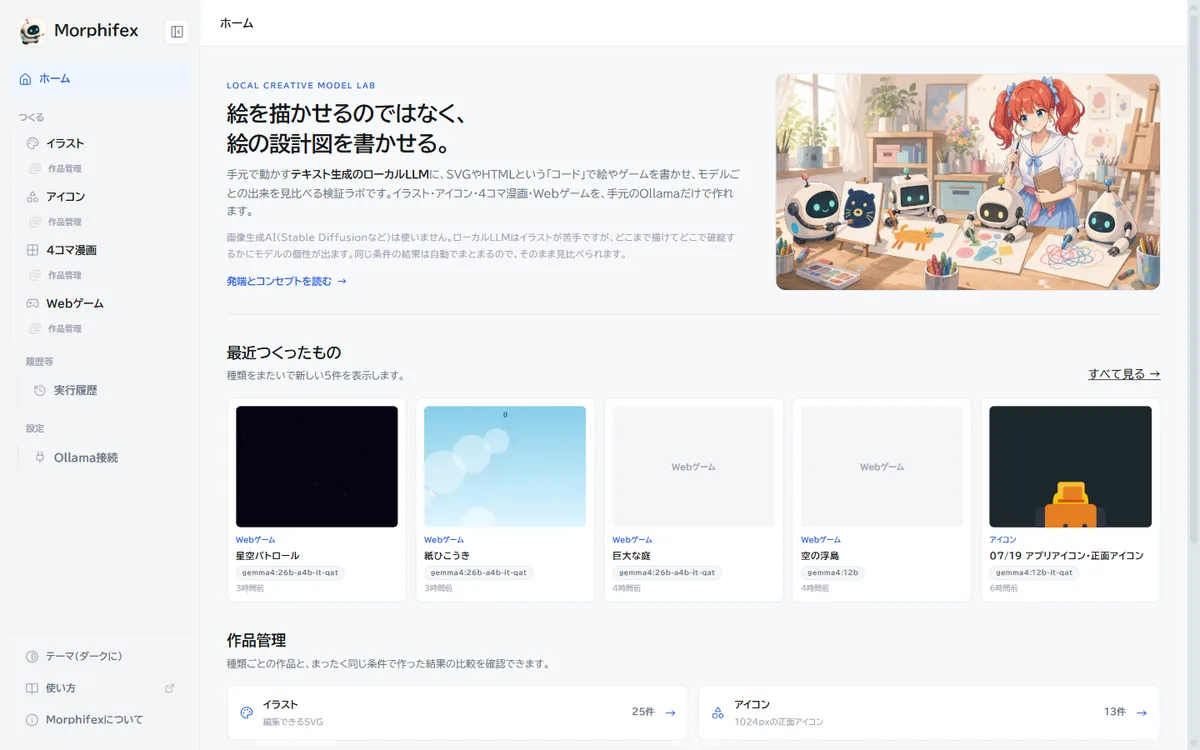Click the external link icon on 使い方 row
Viewport: 1200px width, 750px height.
coord(169,688)
